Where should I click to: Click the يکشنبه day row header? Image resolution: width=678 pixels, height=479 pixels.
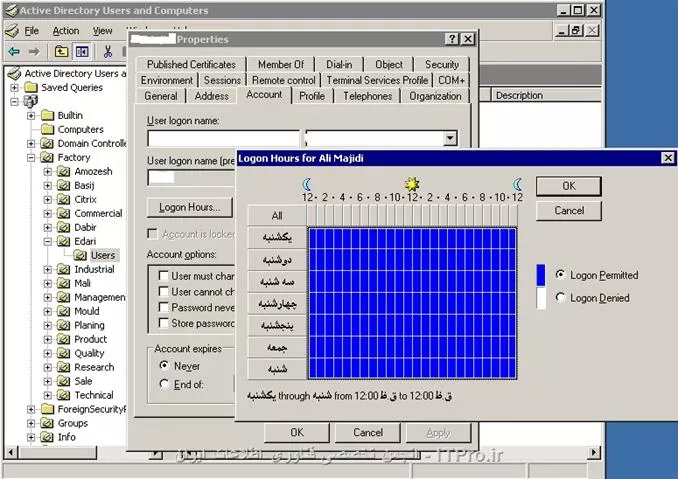tap(277, 237)
